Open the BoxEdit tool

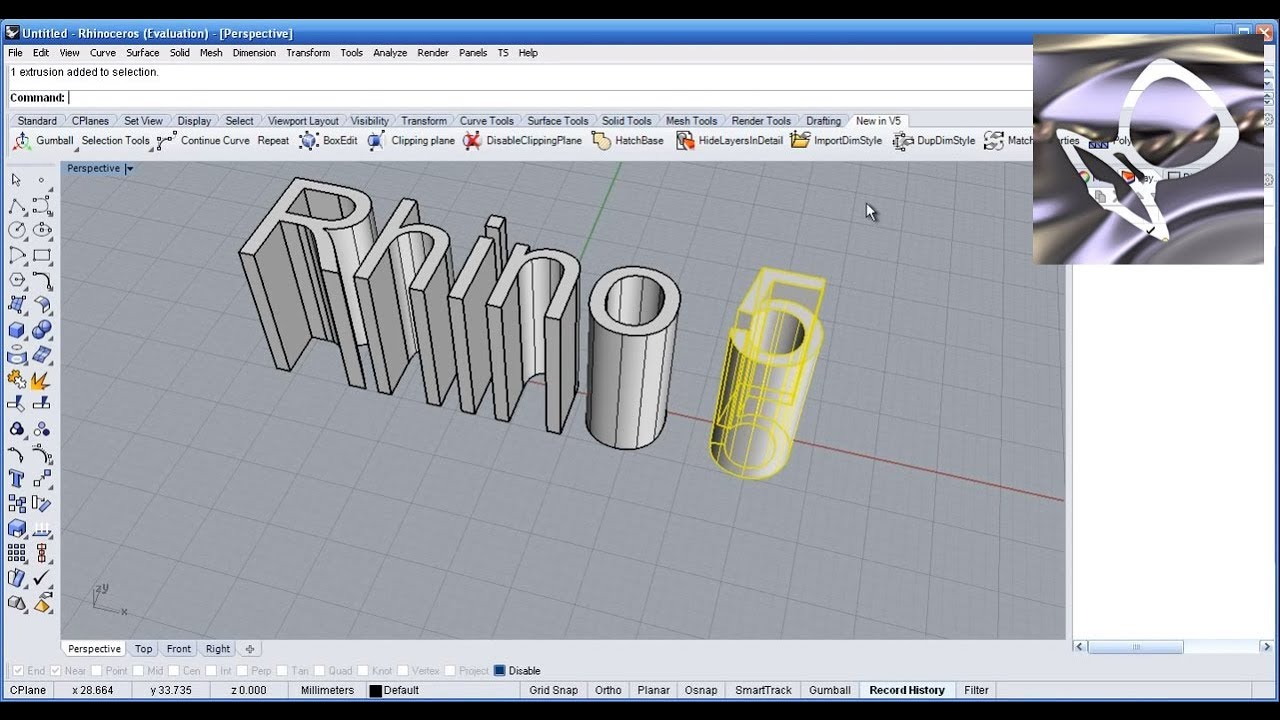328,141
